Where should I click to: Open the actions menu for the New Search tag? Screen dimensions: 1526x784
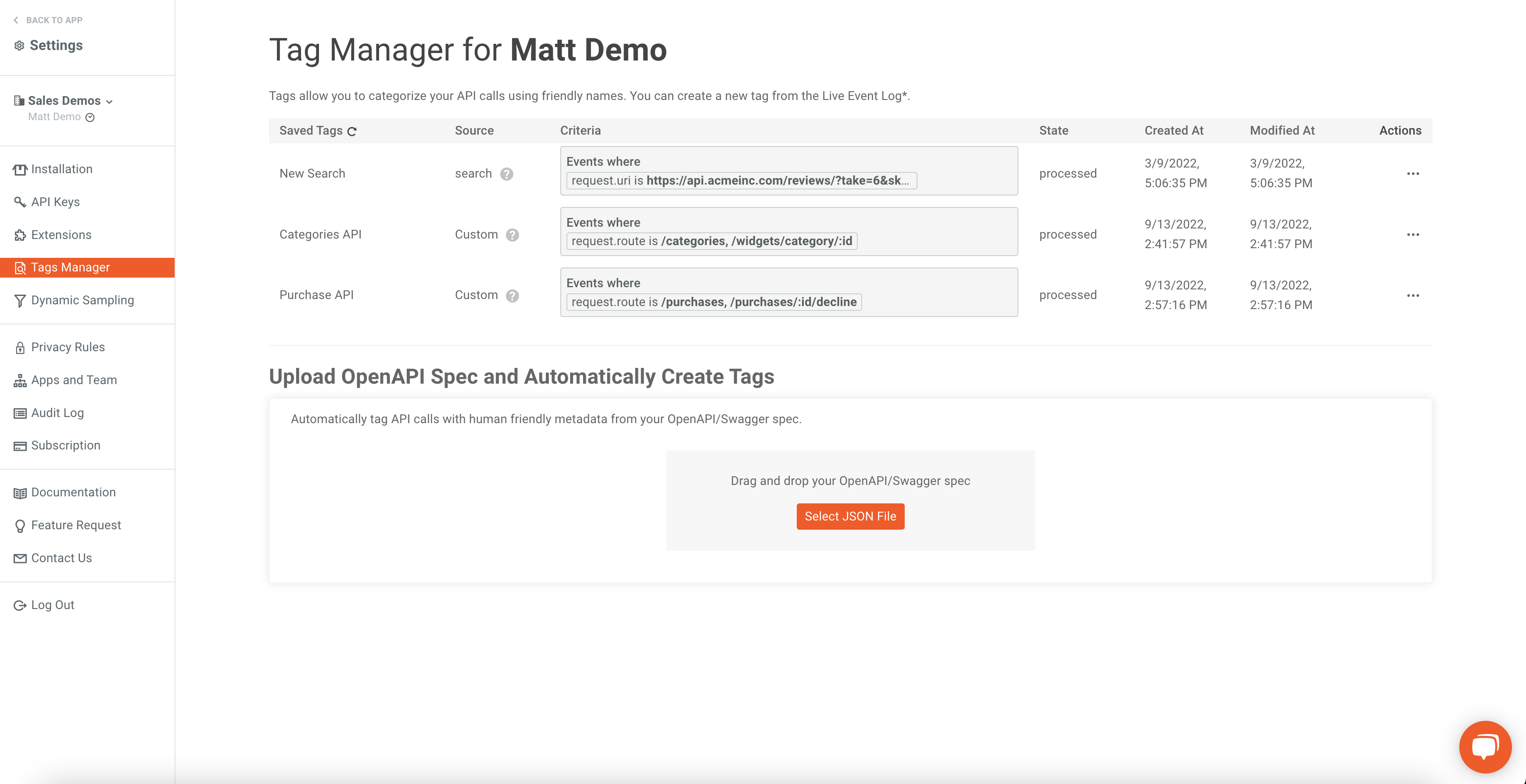click(1413, 174)
